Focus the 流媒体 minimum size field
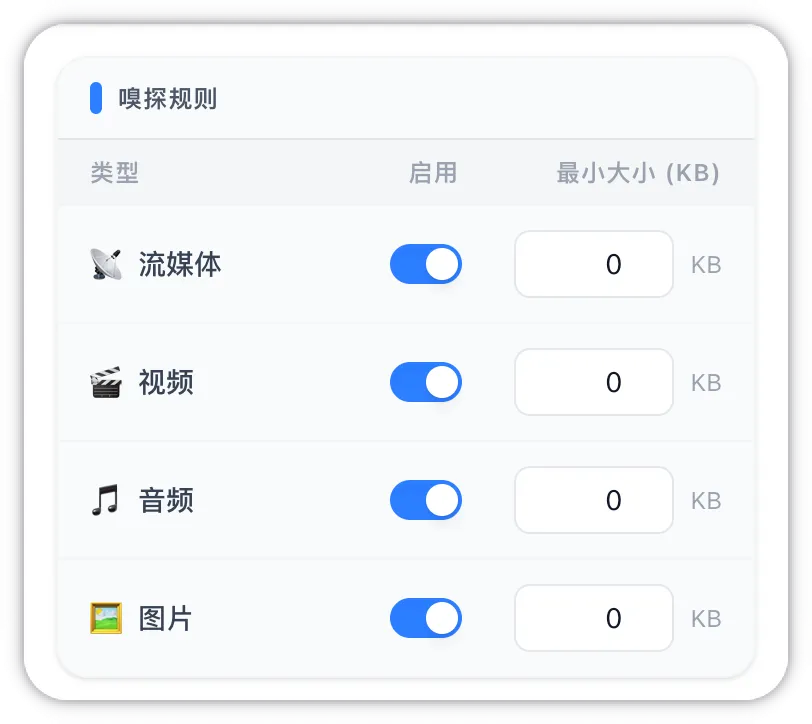Screen dimensions: 812x724 point(594,264)
